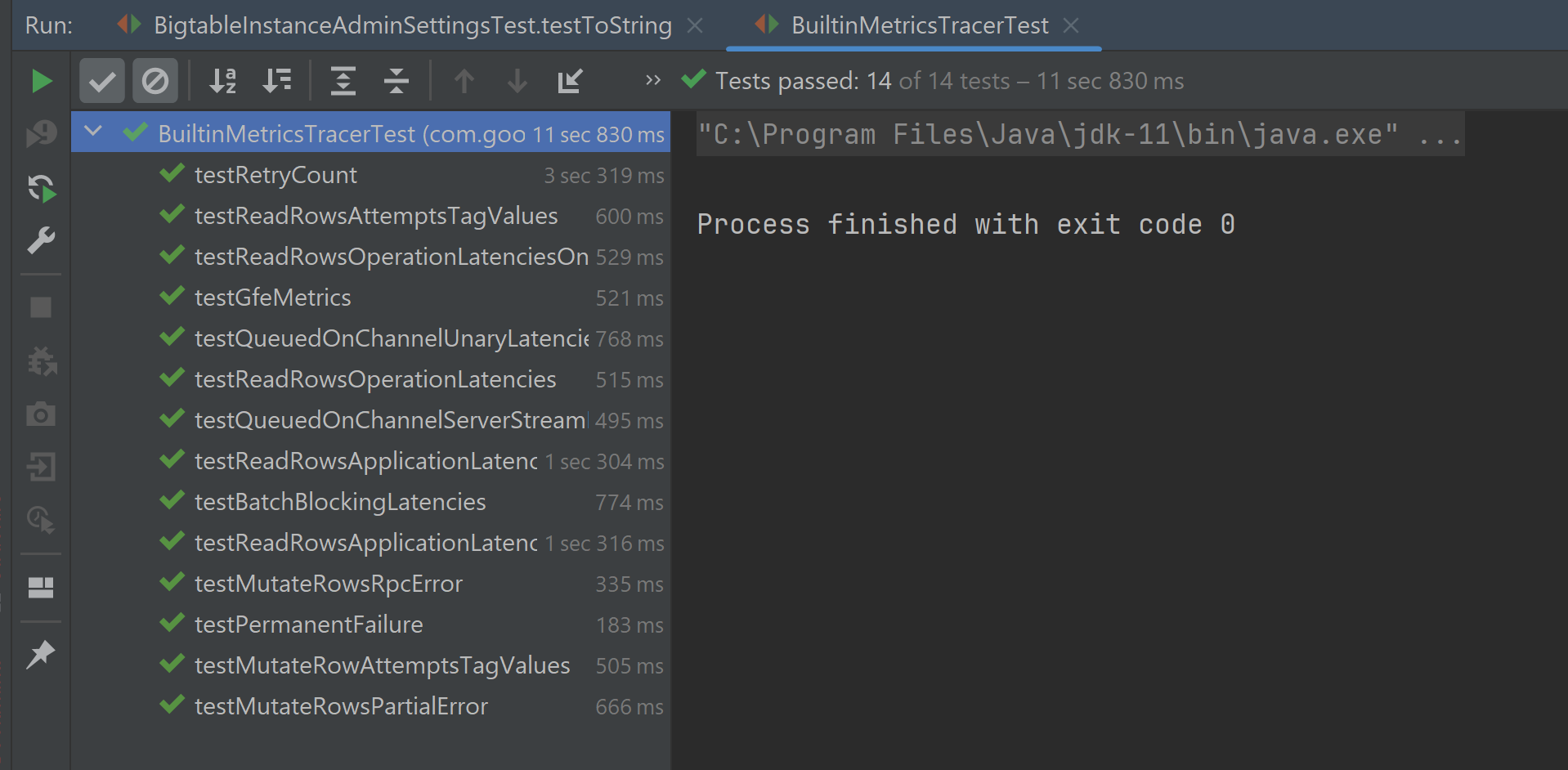Click Toggle auto-test rerun icon
Viewport: 1568px width, 770px height.
click(x=41, y=188)
